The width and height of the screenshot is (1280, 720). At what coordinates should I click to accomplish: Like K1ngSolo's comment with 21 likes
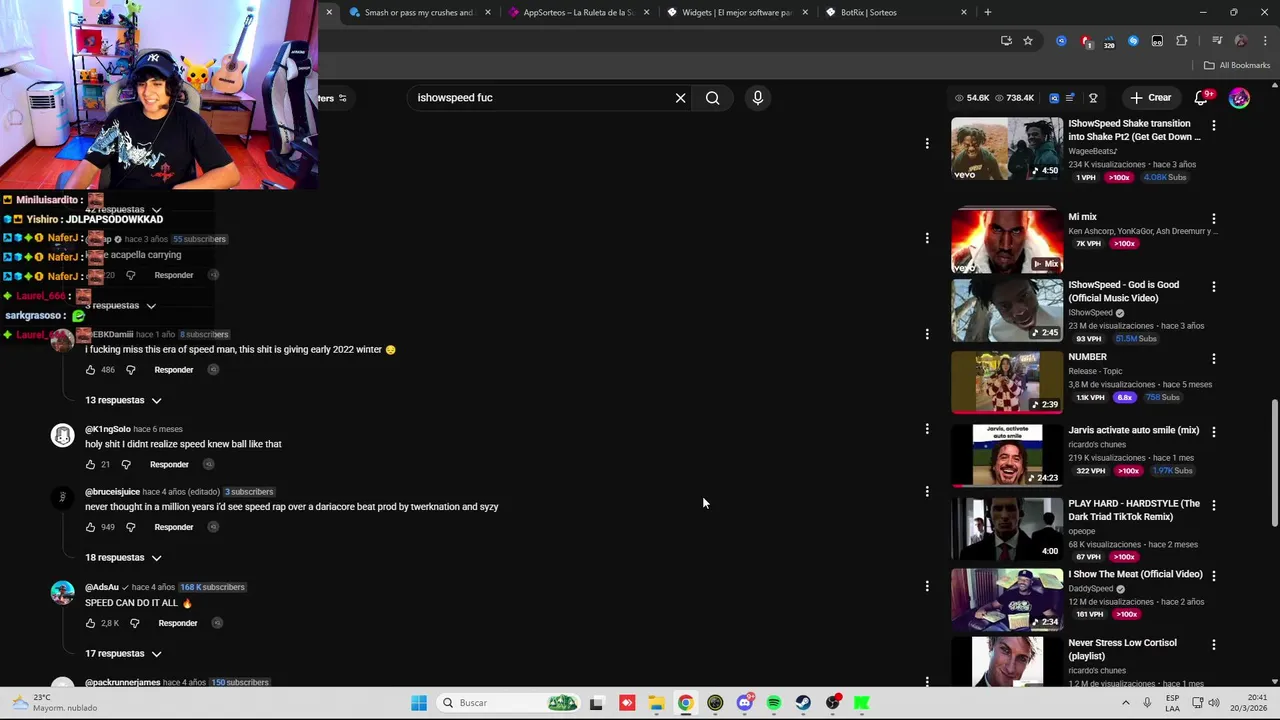[90, 464]
